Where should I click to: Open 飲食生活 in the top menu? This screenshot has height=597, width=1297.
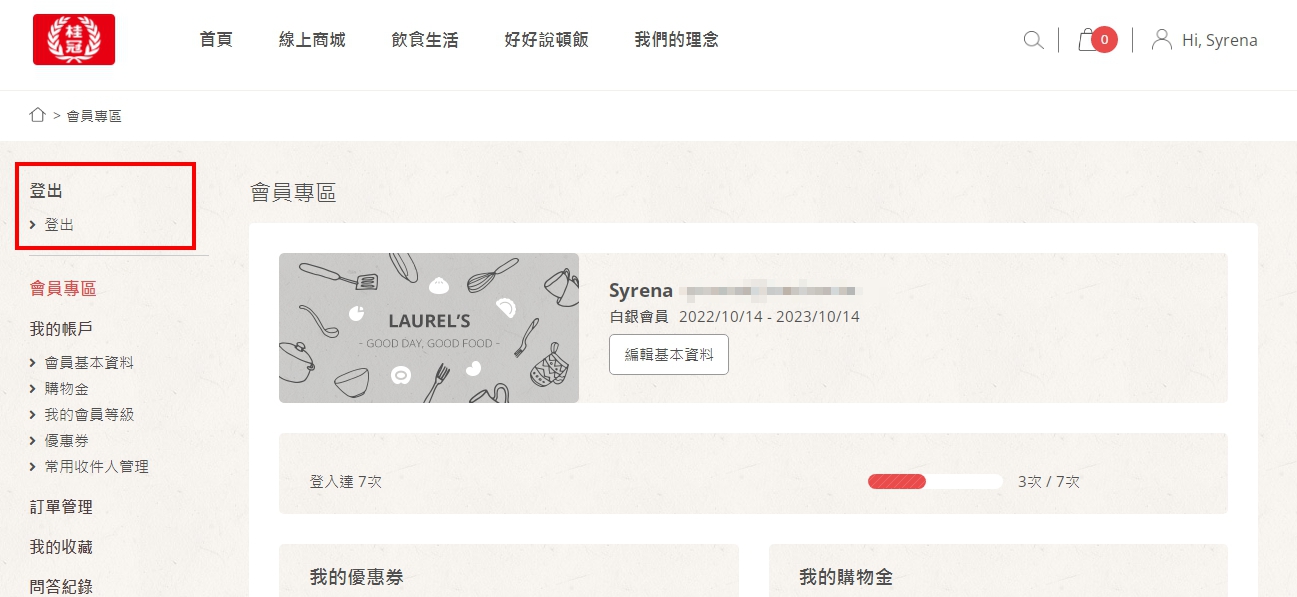coord(425,40)
